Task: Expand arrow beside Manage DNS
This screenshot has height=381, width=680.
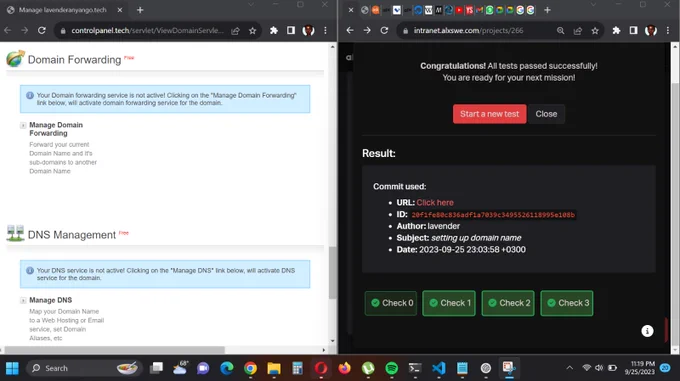Action: click(x=23, y=300)
